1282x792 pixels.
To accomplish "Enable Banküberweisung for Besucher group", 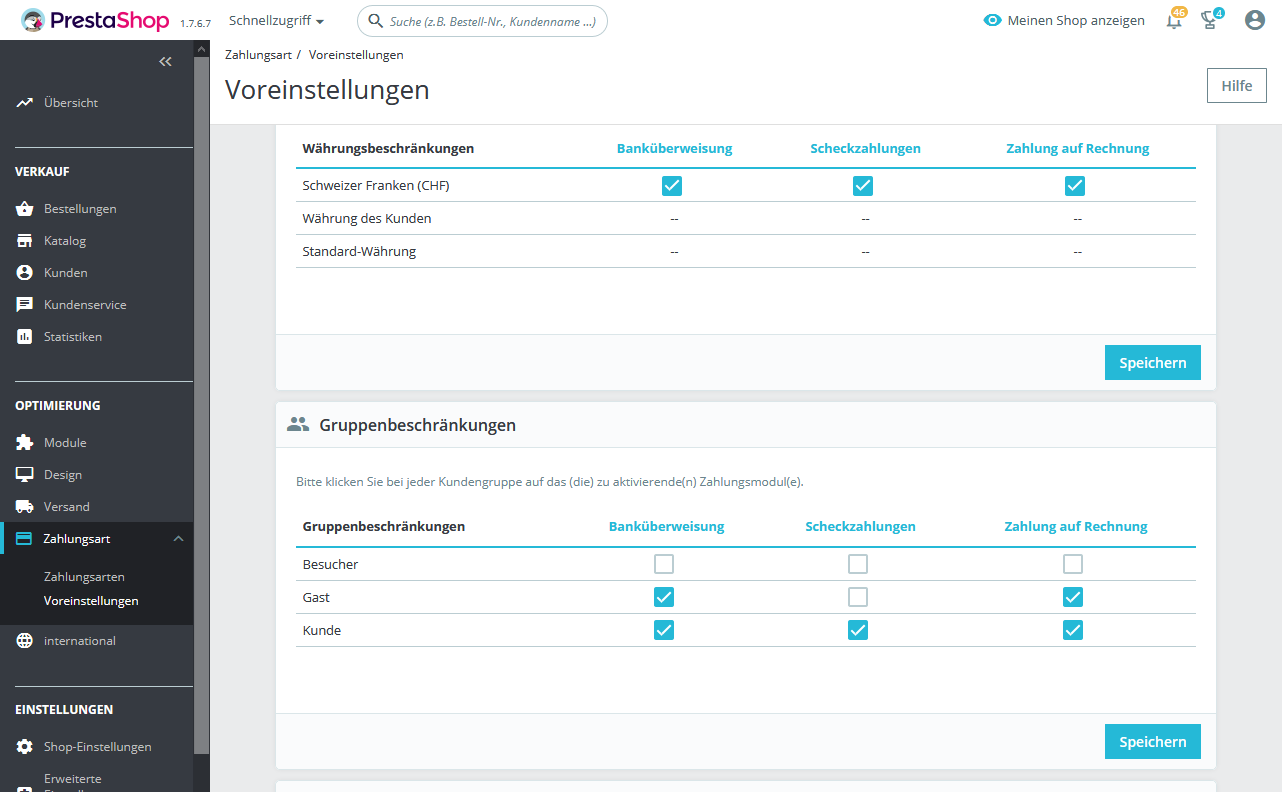I will coord(664,564).
